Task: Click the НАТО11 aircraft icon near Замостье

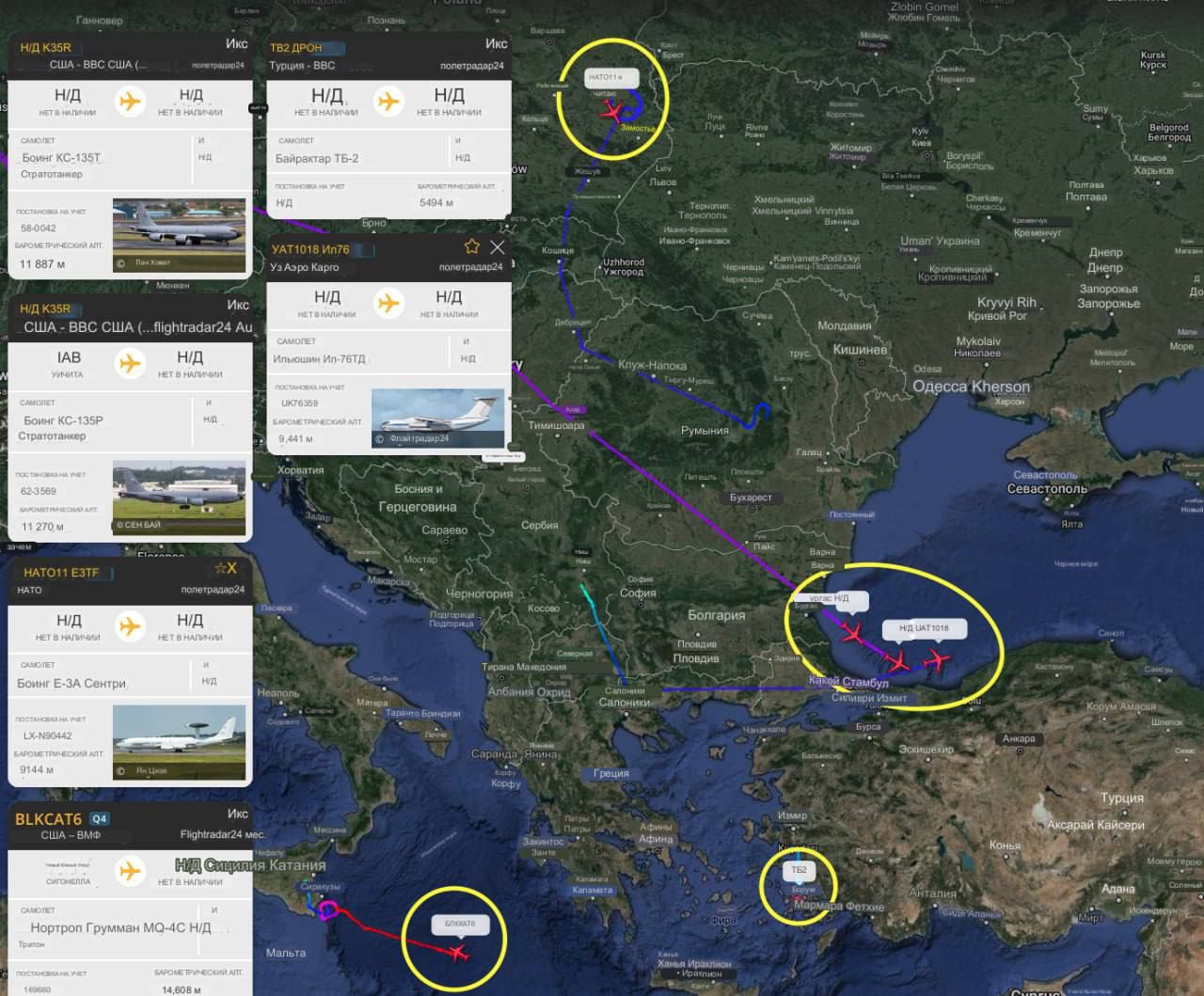Action: [x=611, y=113]
